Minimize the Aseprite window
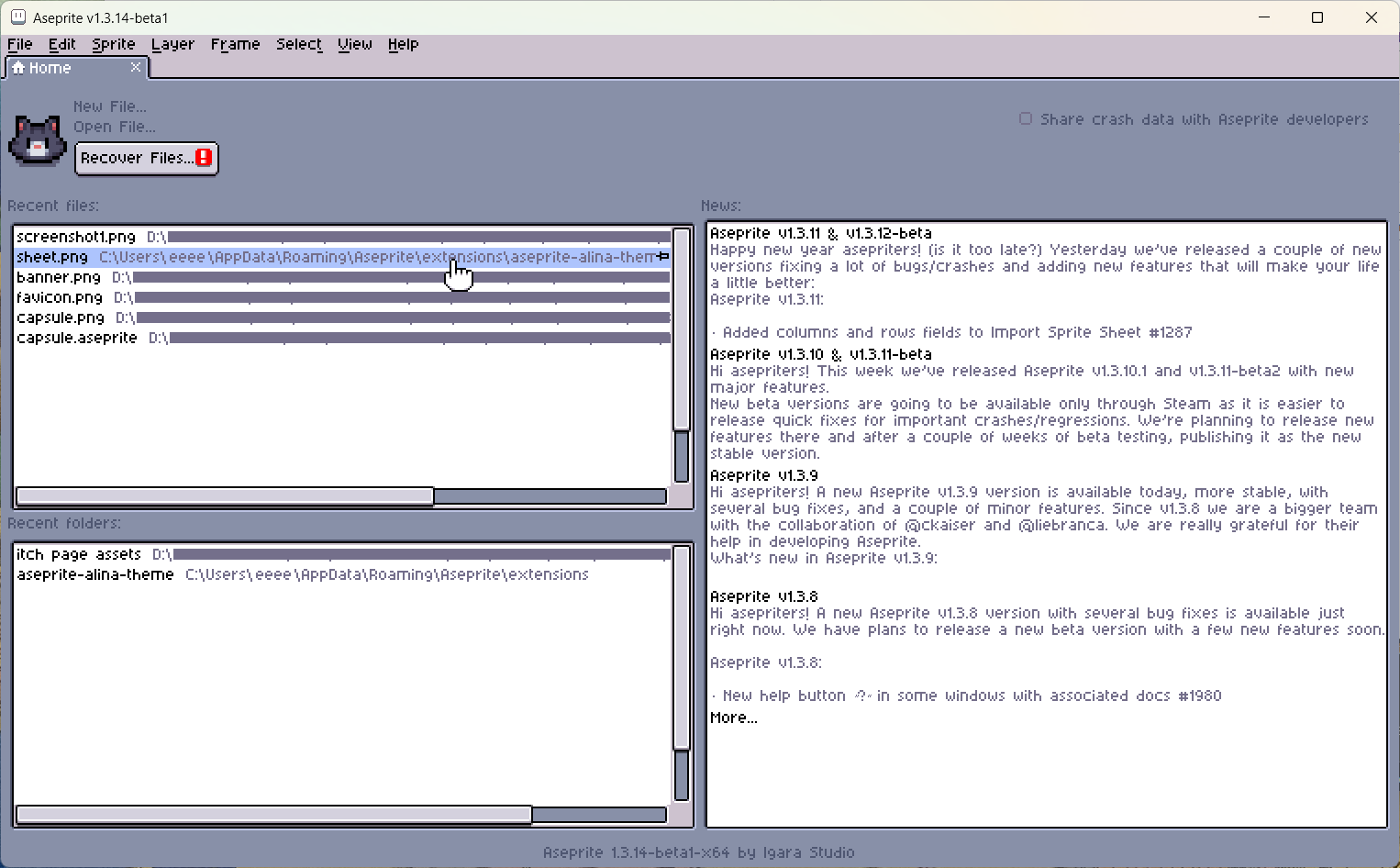The width and height of the screenshot is (1400, 868). [x=1264, y=17]
